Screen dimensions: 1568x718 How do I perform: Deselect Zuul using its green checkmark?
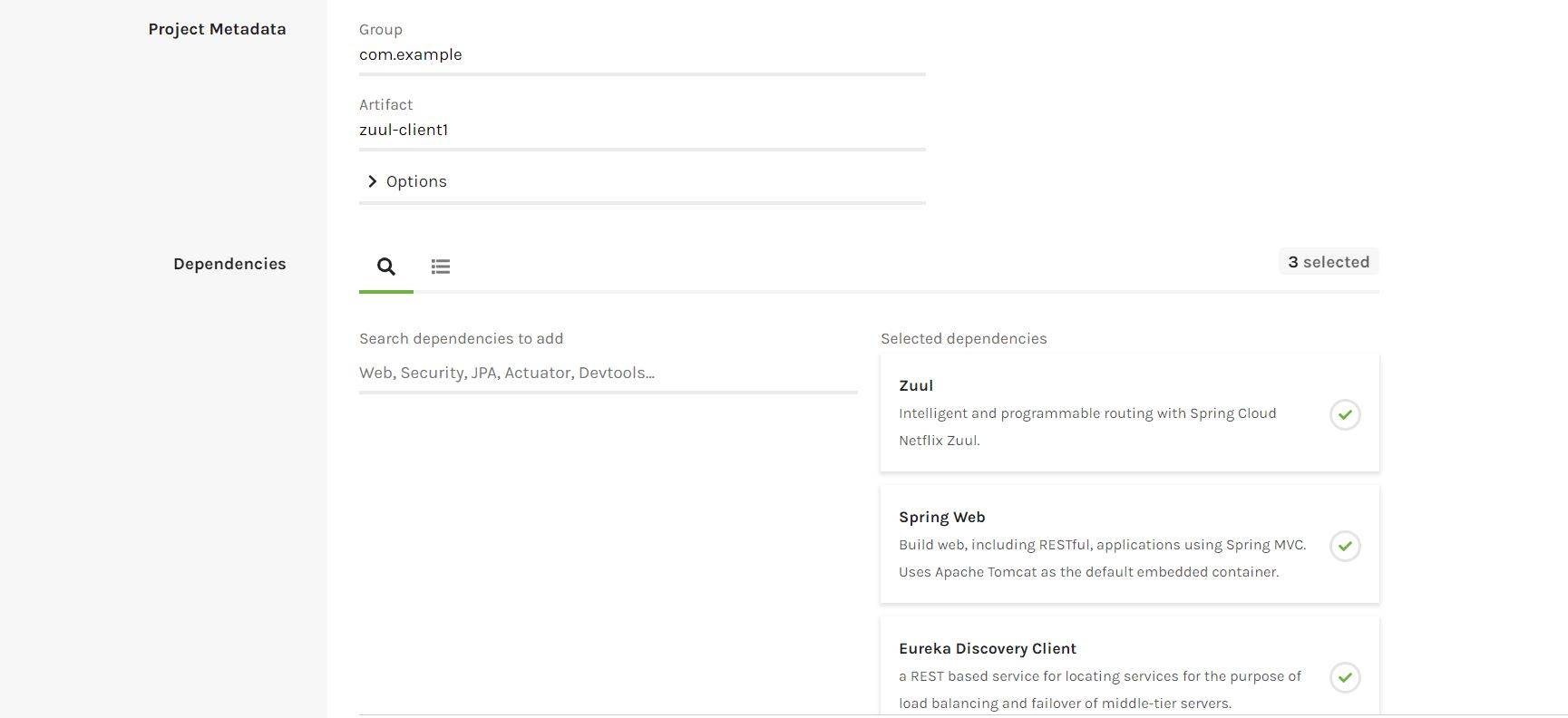point(1345,415)
